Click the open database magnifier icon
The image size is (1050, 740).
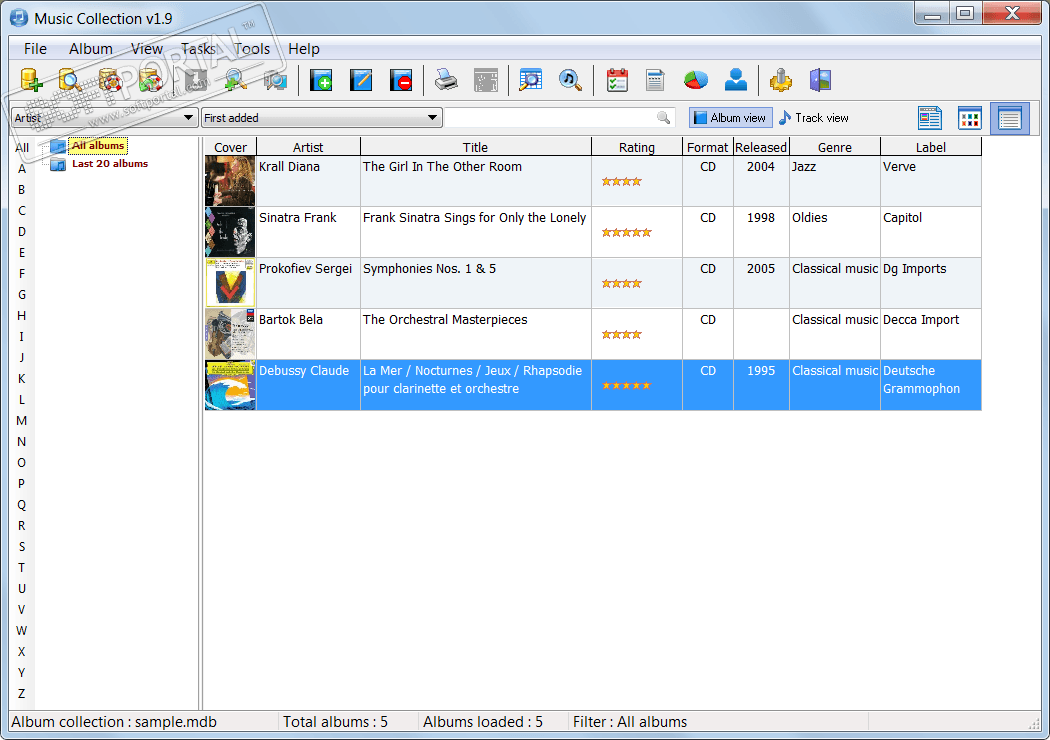70,80
